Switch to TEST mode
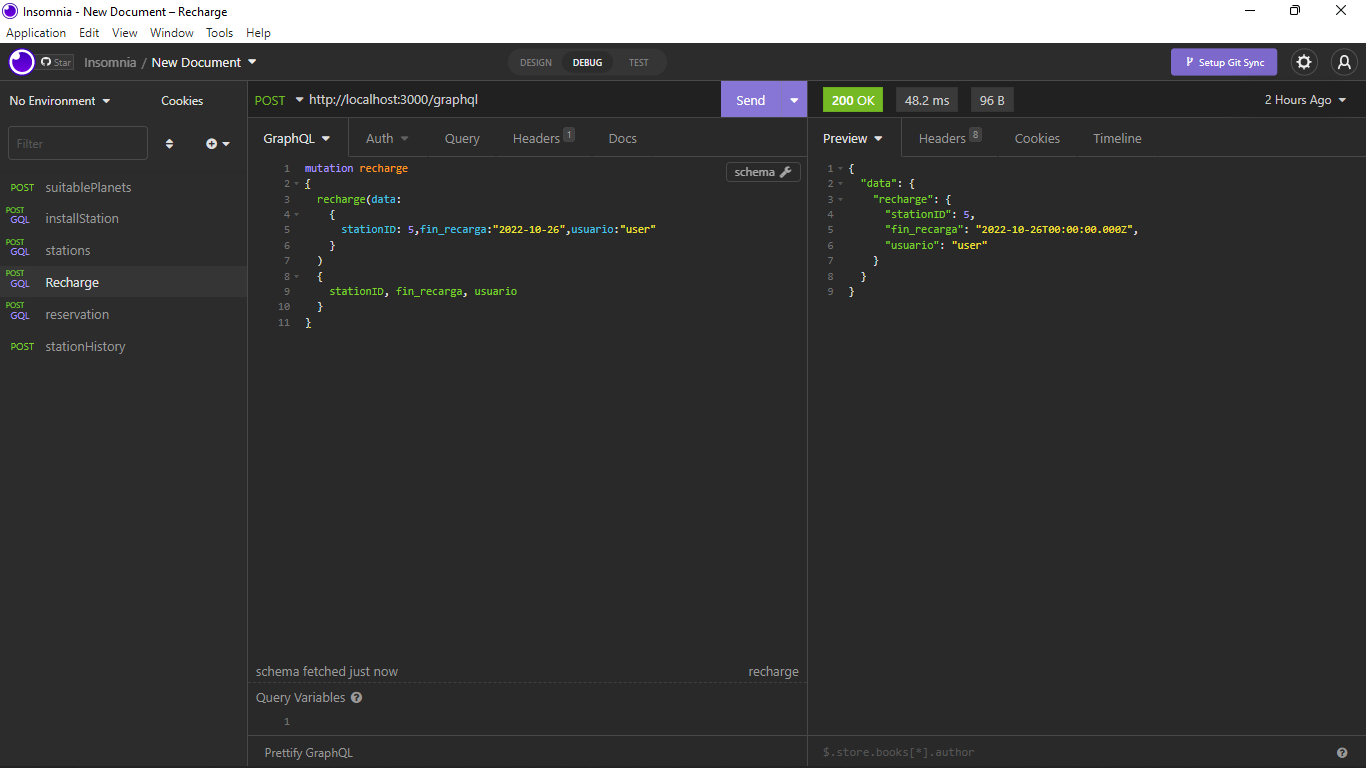Viewport: 1366px width, 768px height. pos(639,63)
